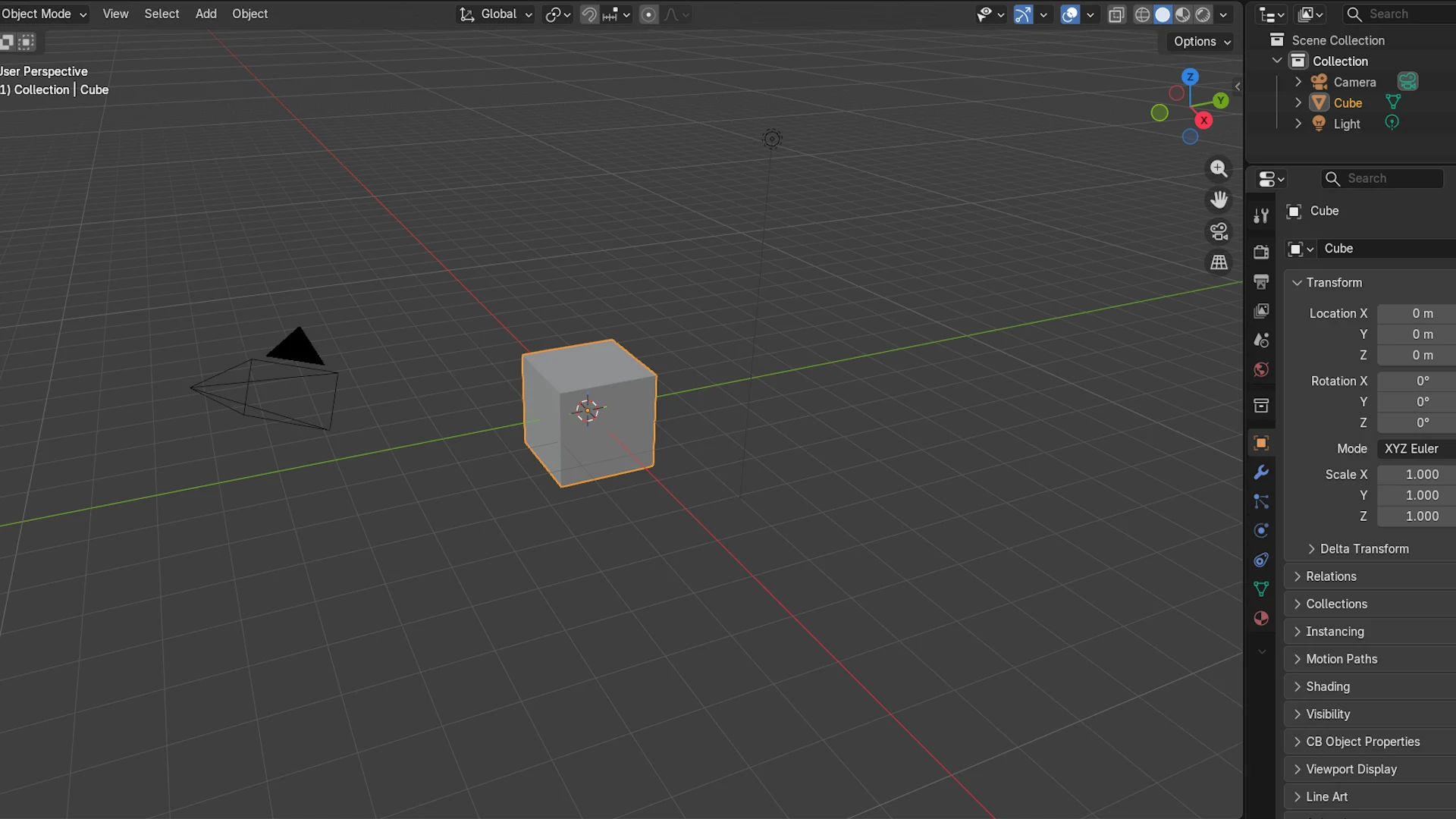Click the properties Search field
Screen dimensions: 1456x819
click(x=1382, y=178)
